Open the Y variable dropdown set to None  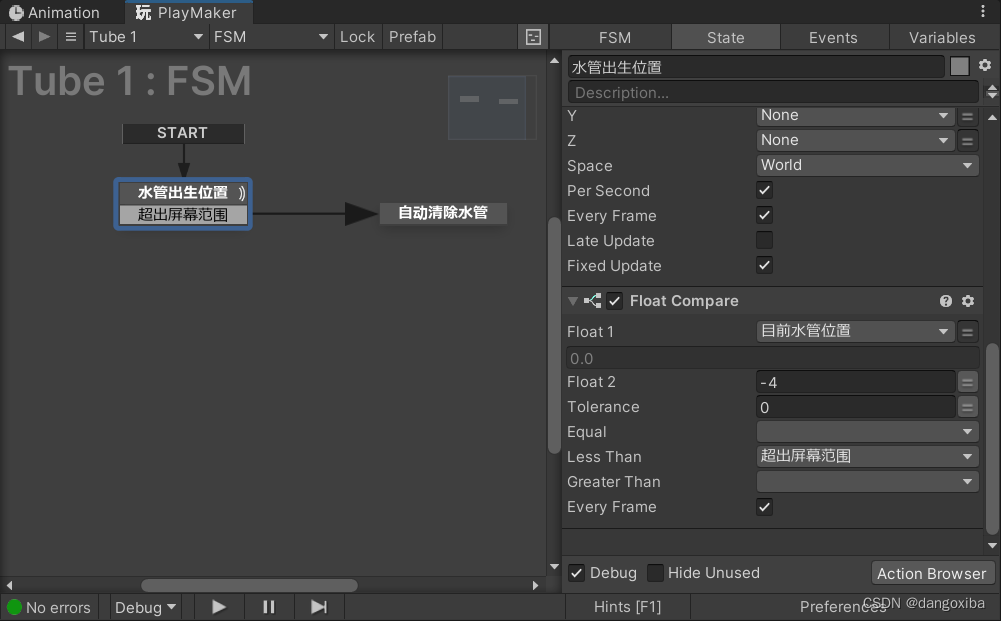click(855, 116)
